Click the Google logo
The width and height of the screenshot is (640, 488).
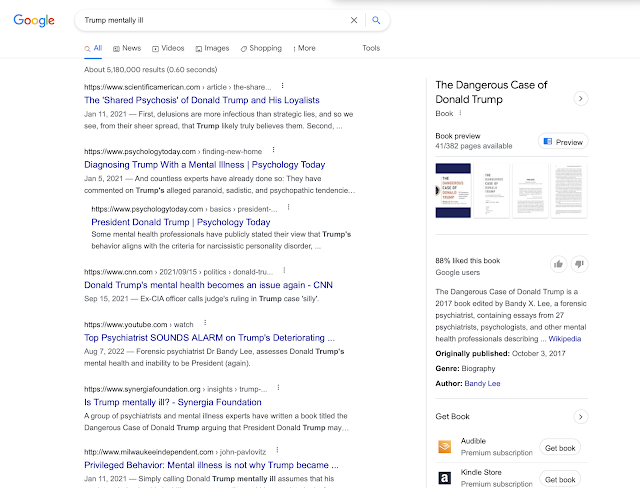[34, 20]
